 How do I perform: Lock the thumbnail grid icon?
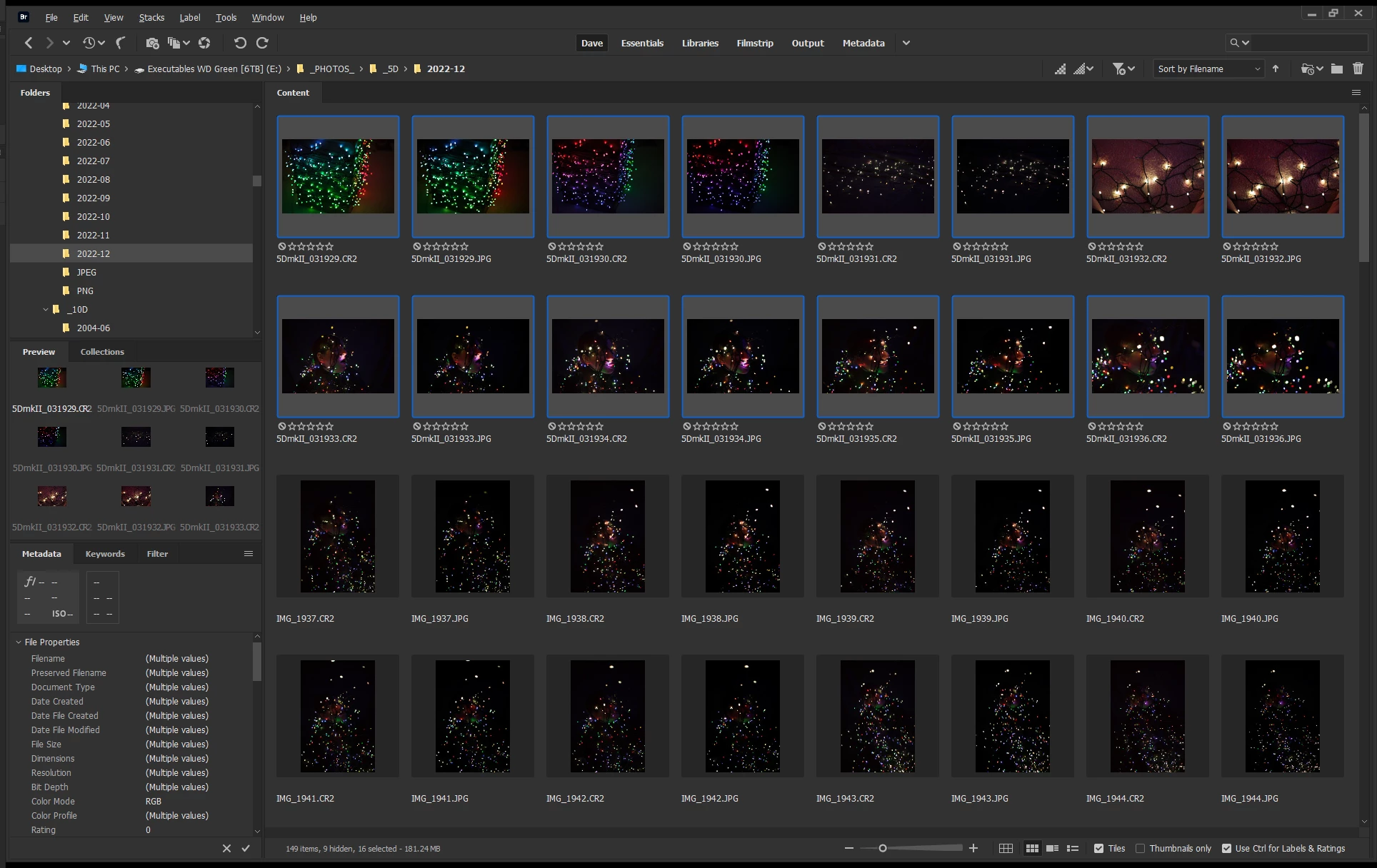[1006, 848]
